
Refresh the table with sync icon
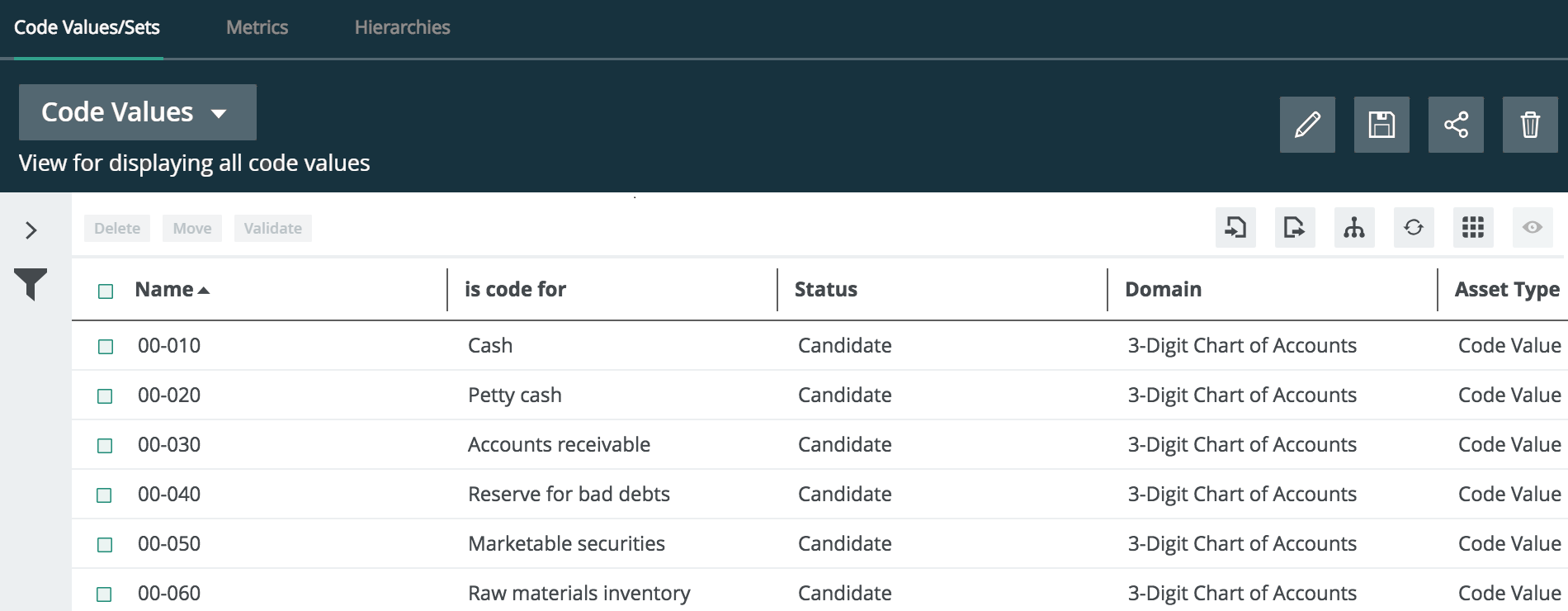(1414, 228)
